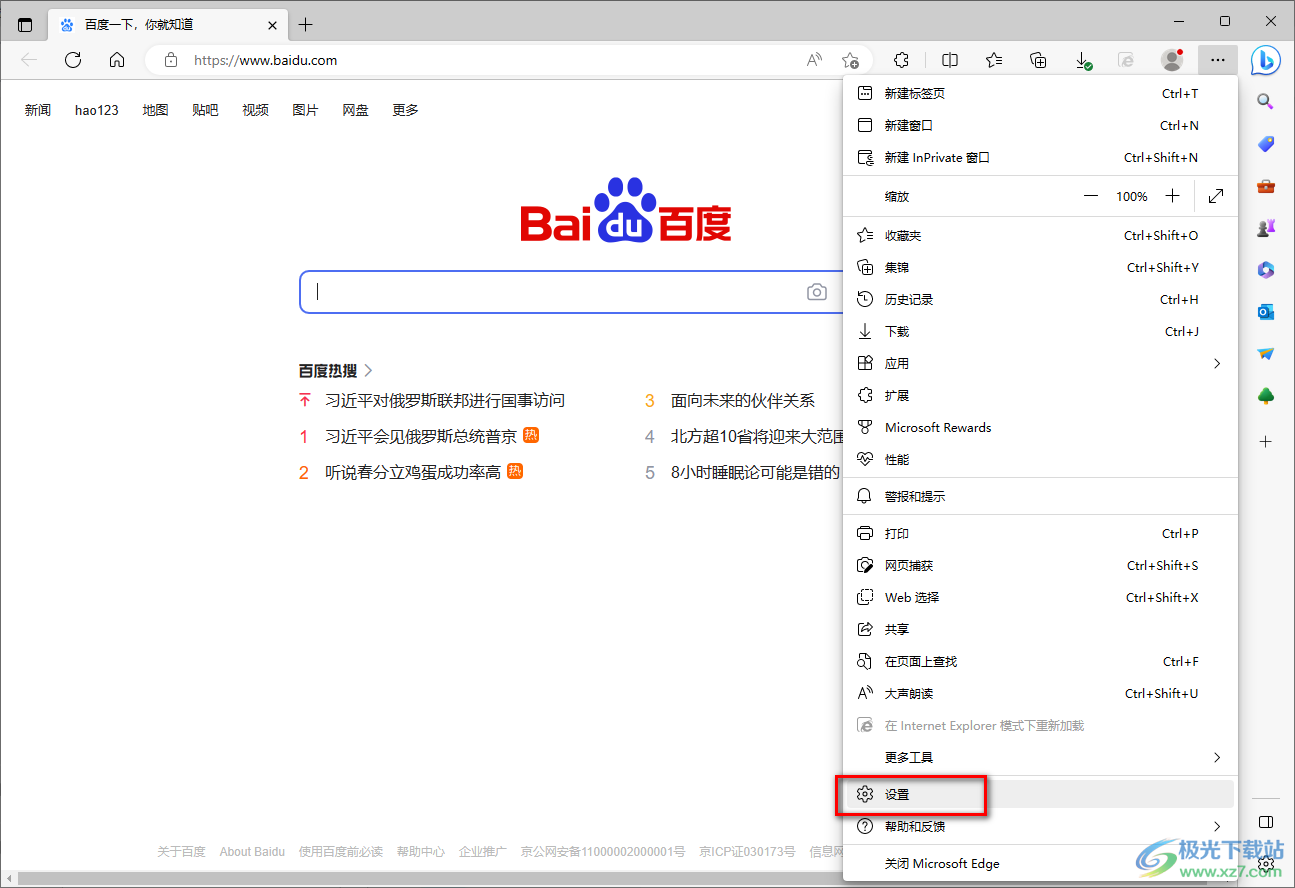This screenshot has width=1295, height=888.
Task: Click the About Baidu footer link
Action: [252, 852]
